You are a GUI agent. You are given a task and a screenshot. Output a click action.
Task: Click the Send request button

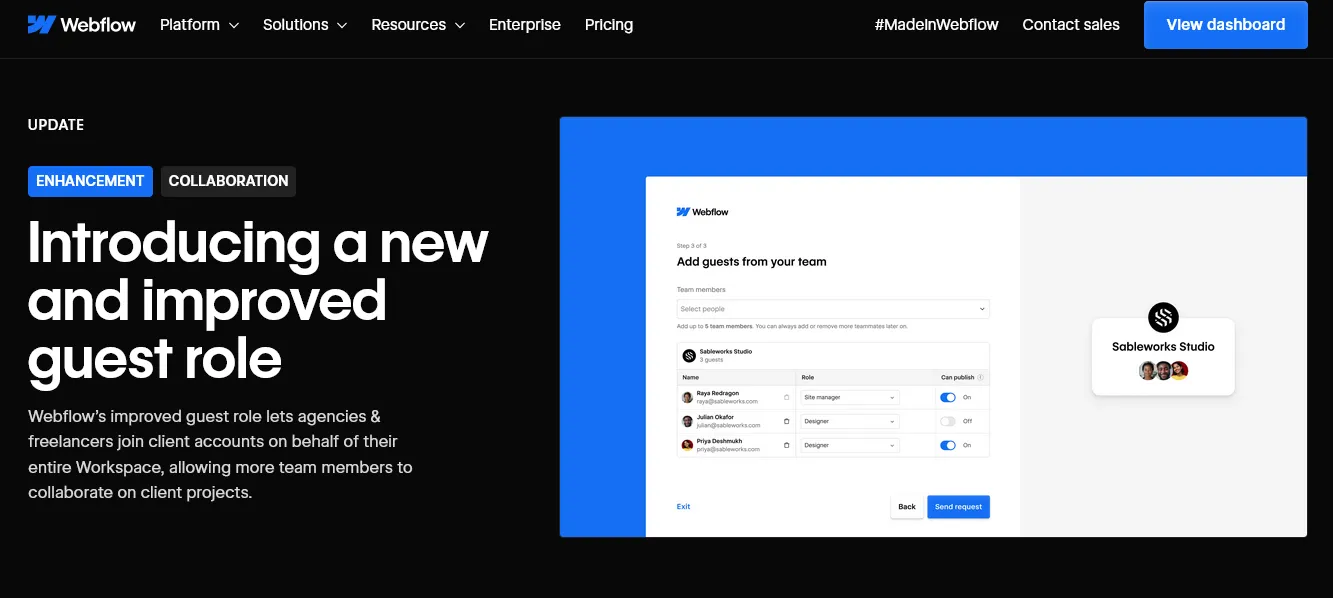pyautogui.click(x=958, y=507)
